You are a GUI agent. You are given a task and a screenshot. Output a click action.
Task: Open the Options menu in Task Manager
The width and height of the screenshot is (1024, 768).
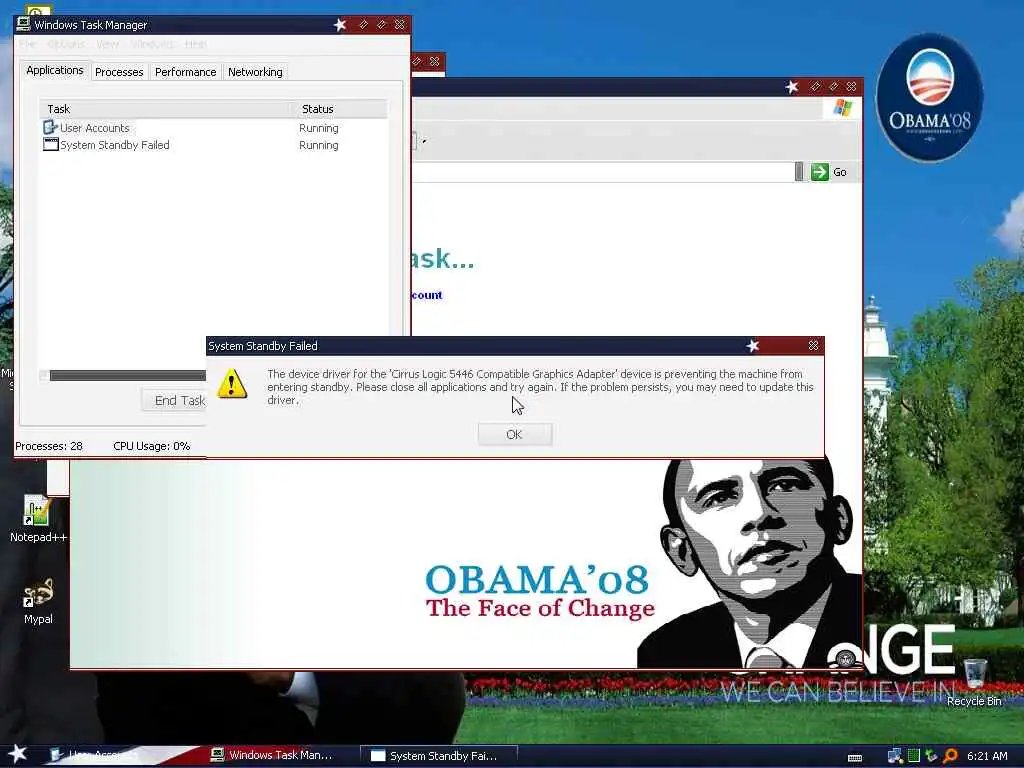[x=66, y=44]
